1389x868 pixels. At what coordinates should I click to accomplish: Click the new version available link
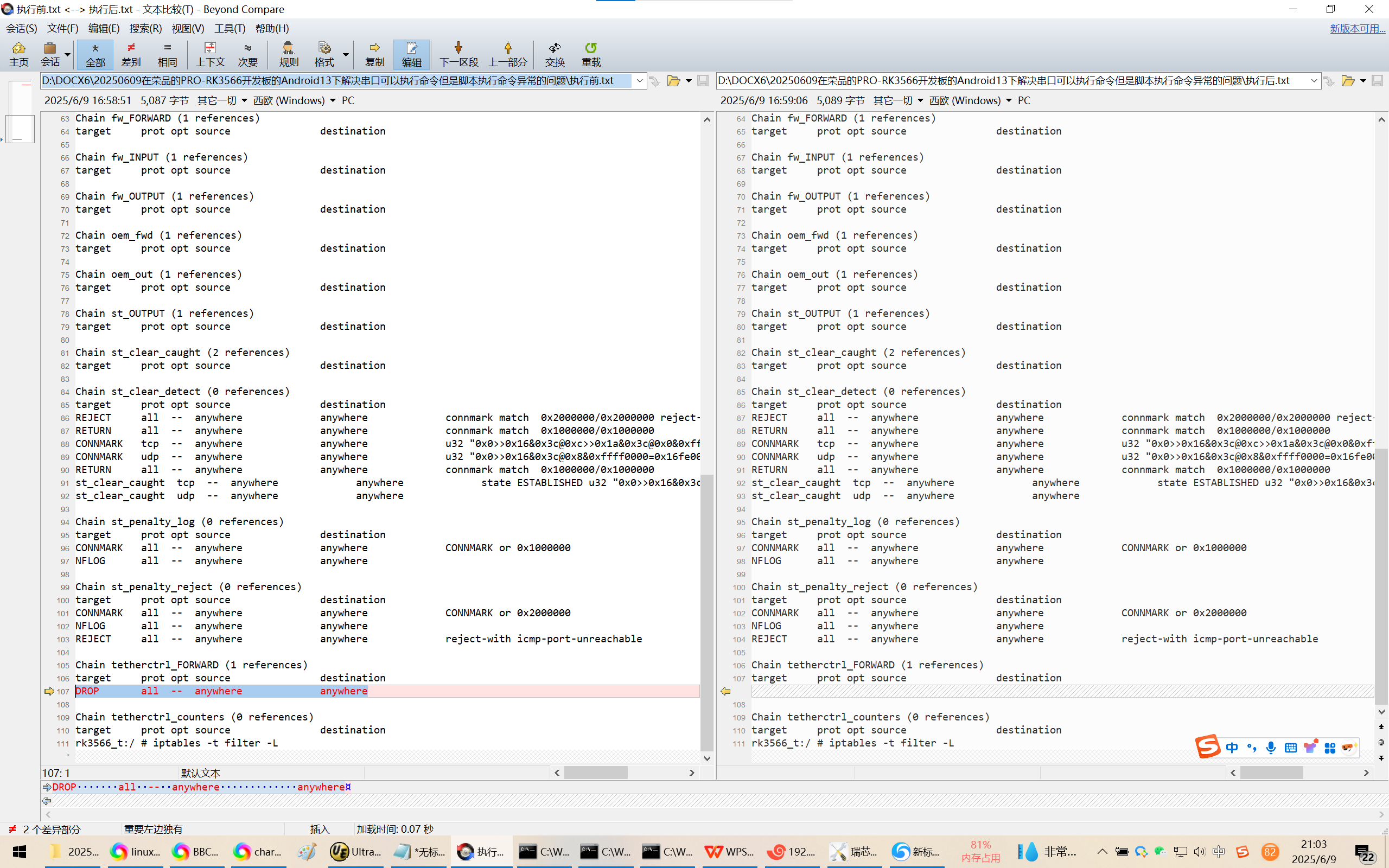1357,28
